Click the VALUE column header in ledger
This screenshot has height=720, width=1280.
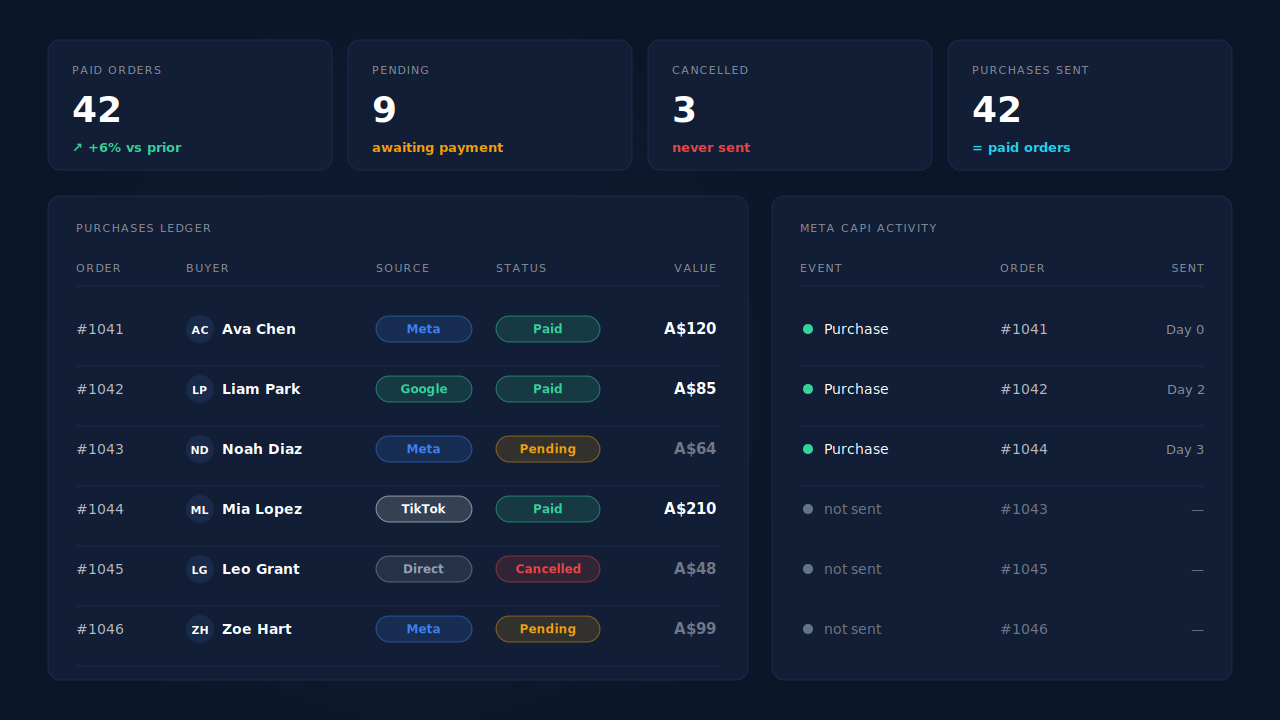click(x=695, y=268)
